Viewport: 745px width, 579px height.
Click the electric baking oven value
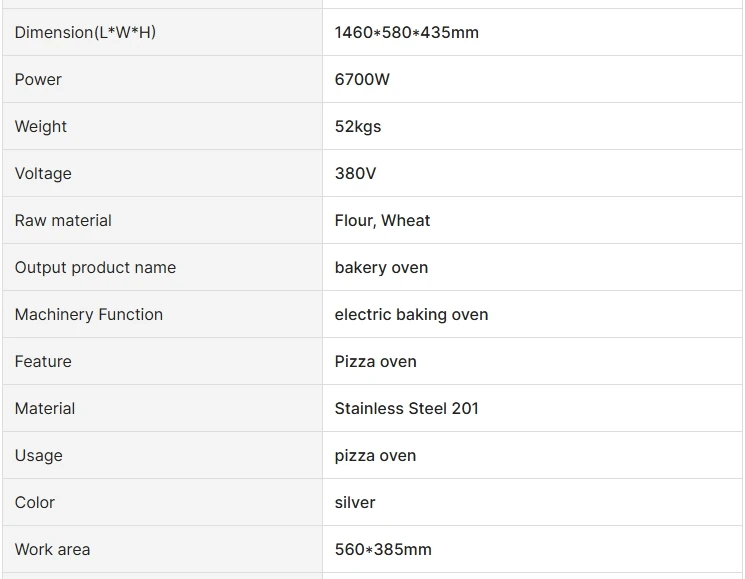click(x=411, y=314)
